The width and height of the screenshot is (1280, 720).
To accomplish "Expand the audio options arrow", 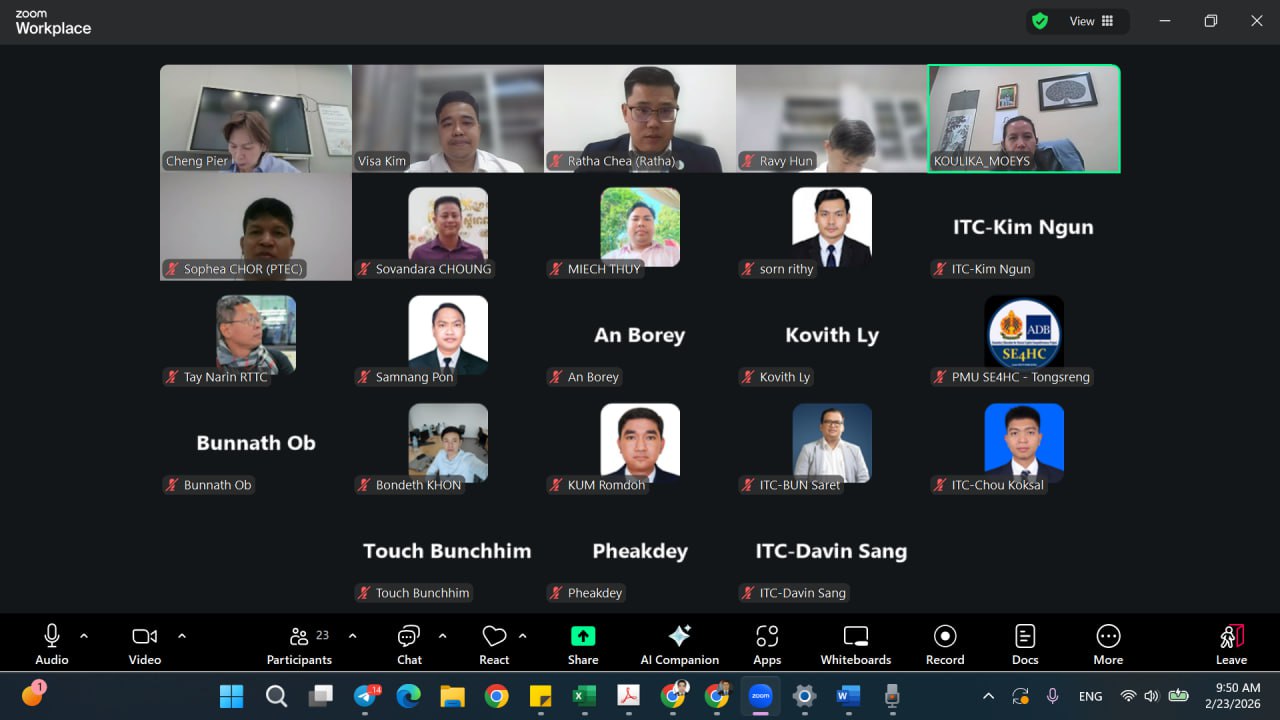I will (84, 636).
